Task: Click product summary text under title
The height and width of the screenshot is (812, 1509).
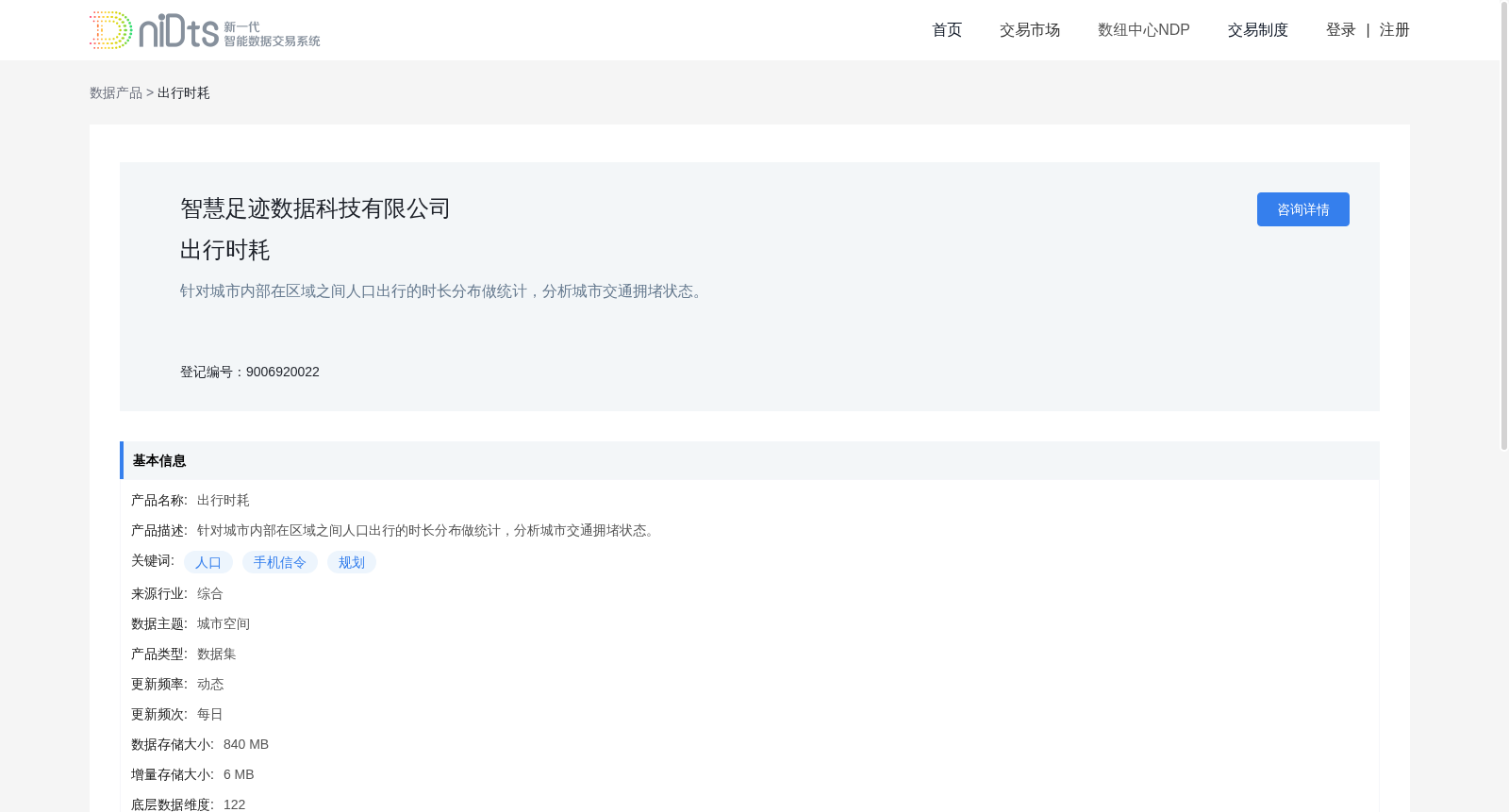Action: pos(444,291)
